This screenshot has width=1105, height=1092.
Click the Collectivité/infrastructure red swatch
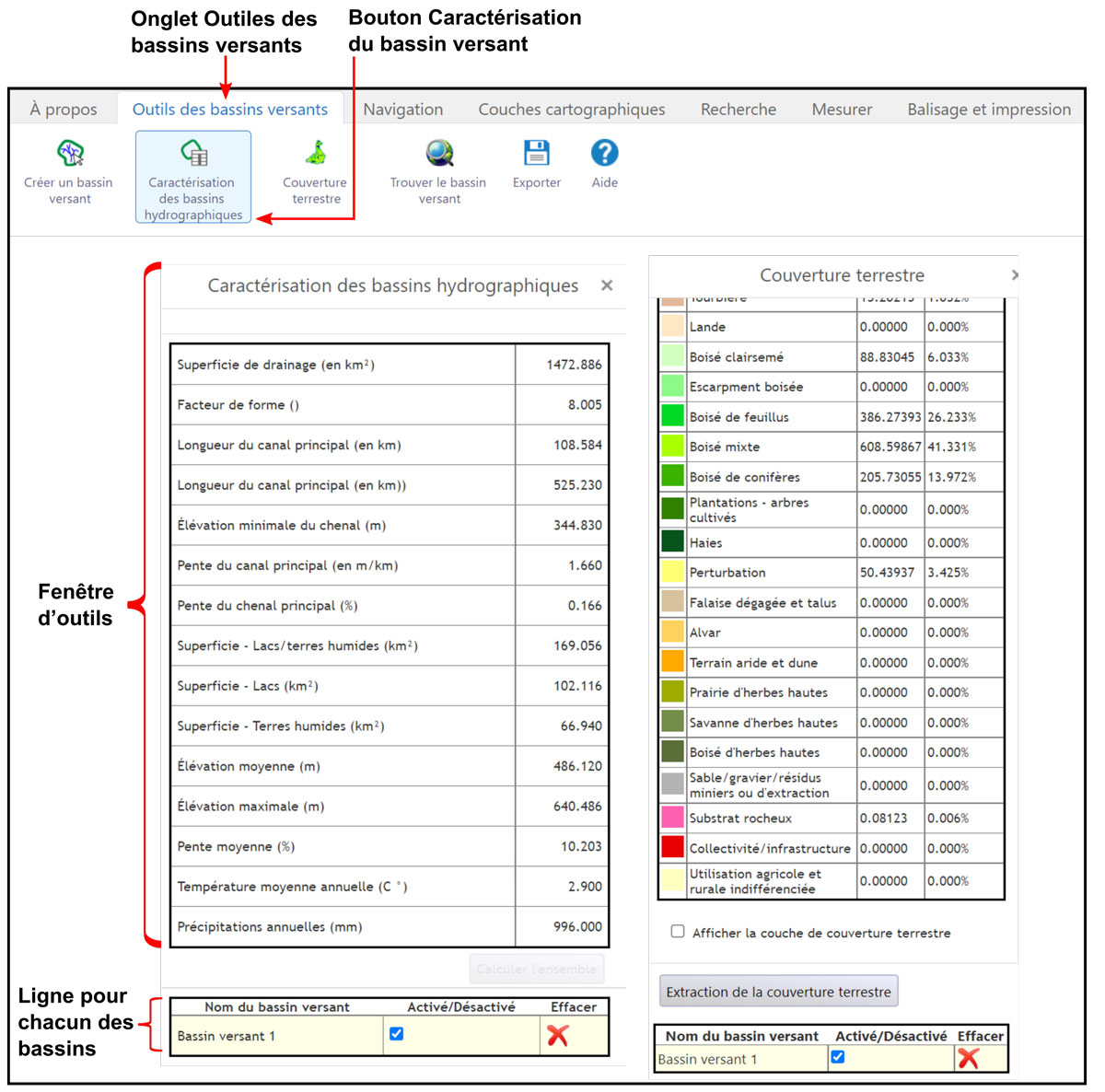673,848
